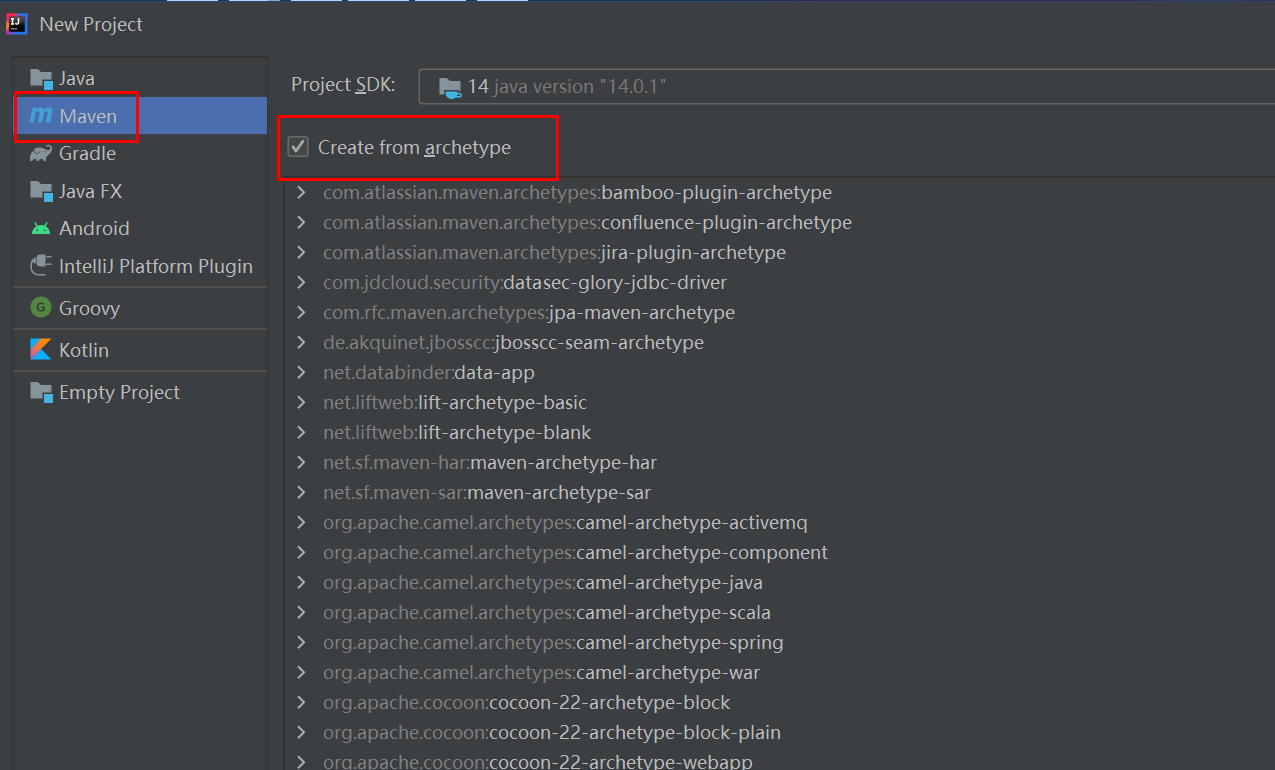Expand the cocoon-22-archetype-block row
Screen dimensions: 1275x770
pos(301,703)
